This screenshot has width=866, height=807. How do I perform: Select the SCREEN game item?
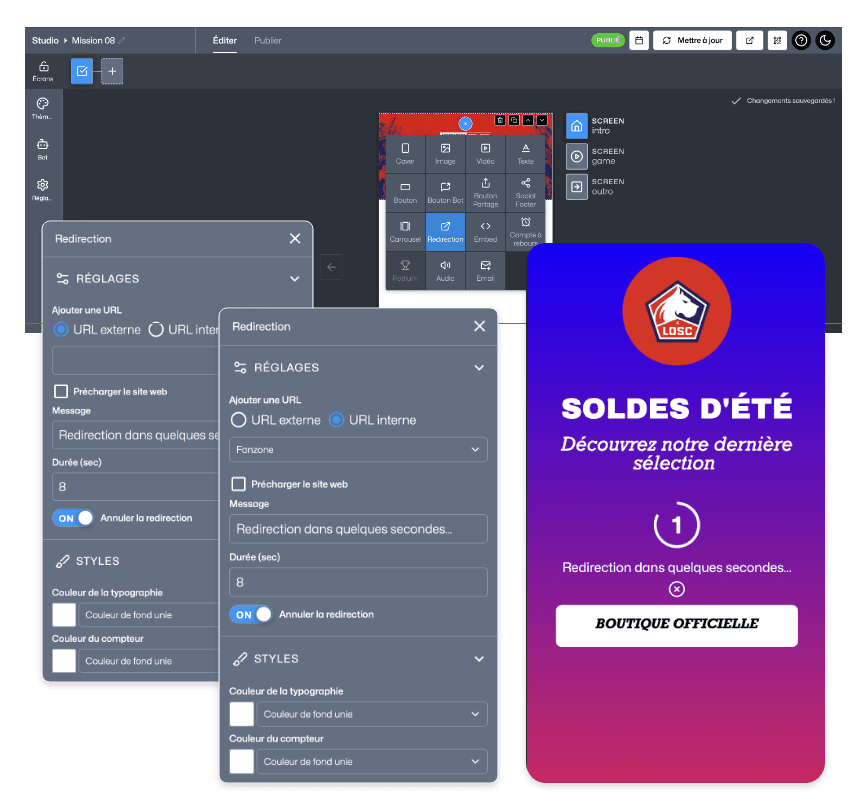point(595,156)
